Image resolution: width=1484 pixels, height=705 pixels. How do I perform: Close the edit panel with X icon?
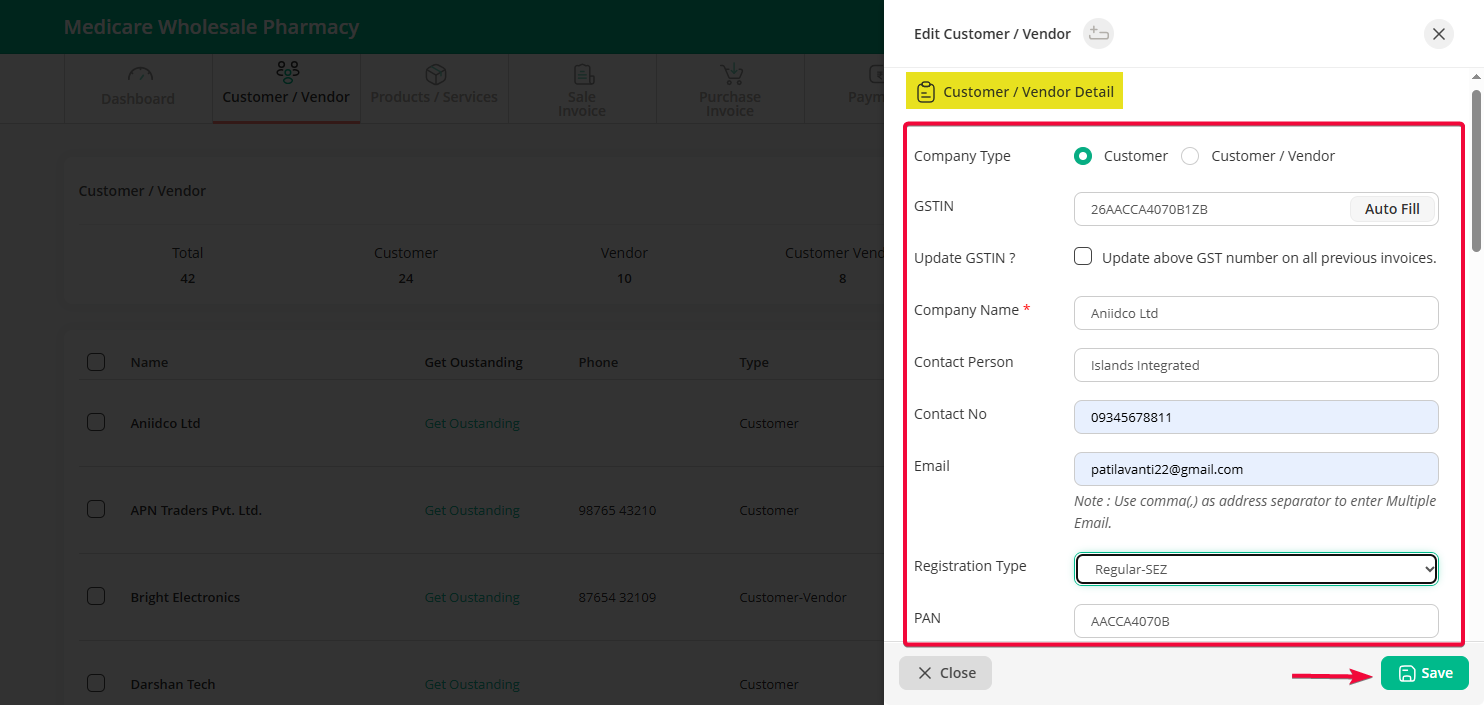(x=1438, y=34)
